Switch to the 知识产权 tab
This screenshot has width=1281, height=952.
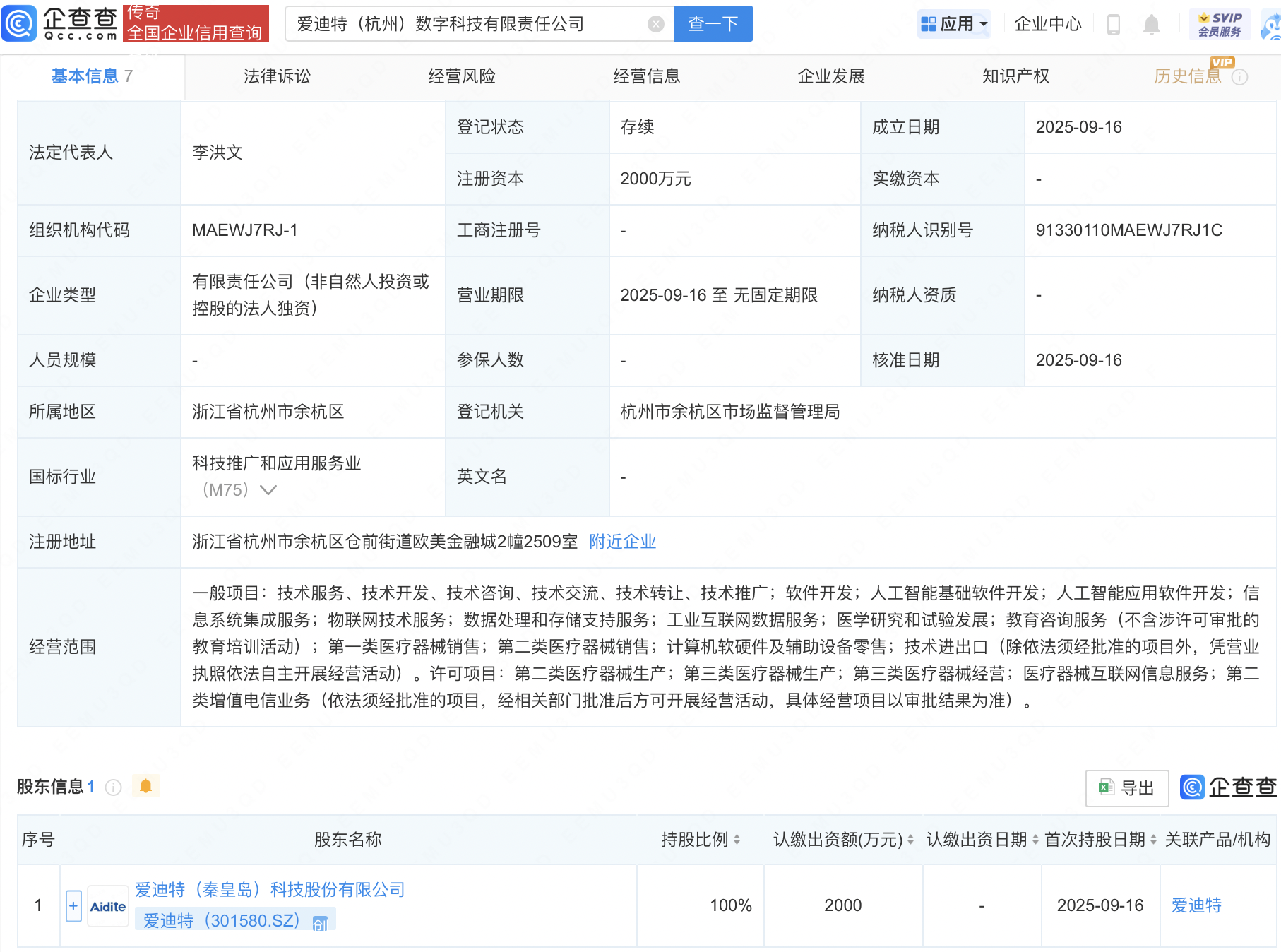(x=1016, y=76)
